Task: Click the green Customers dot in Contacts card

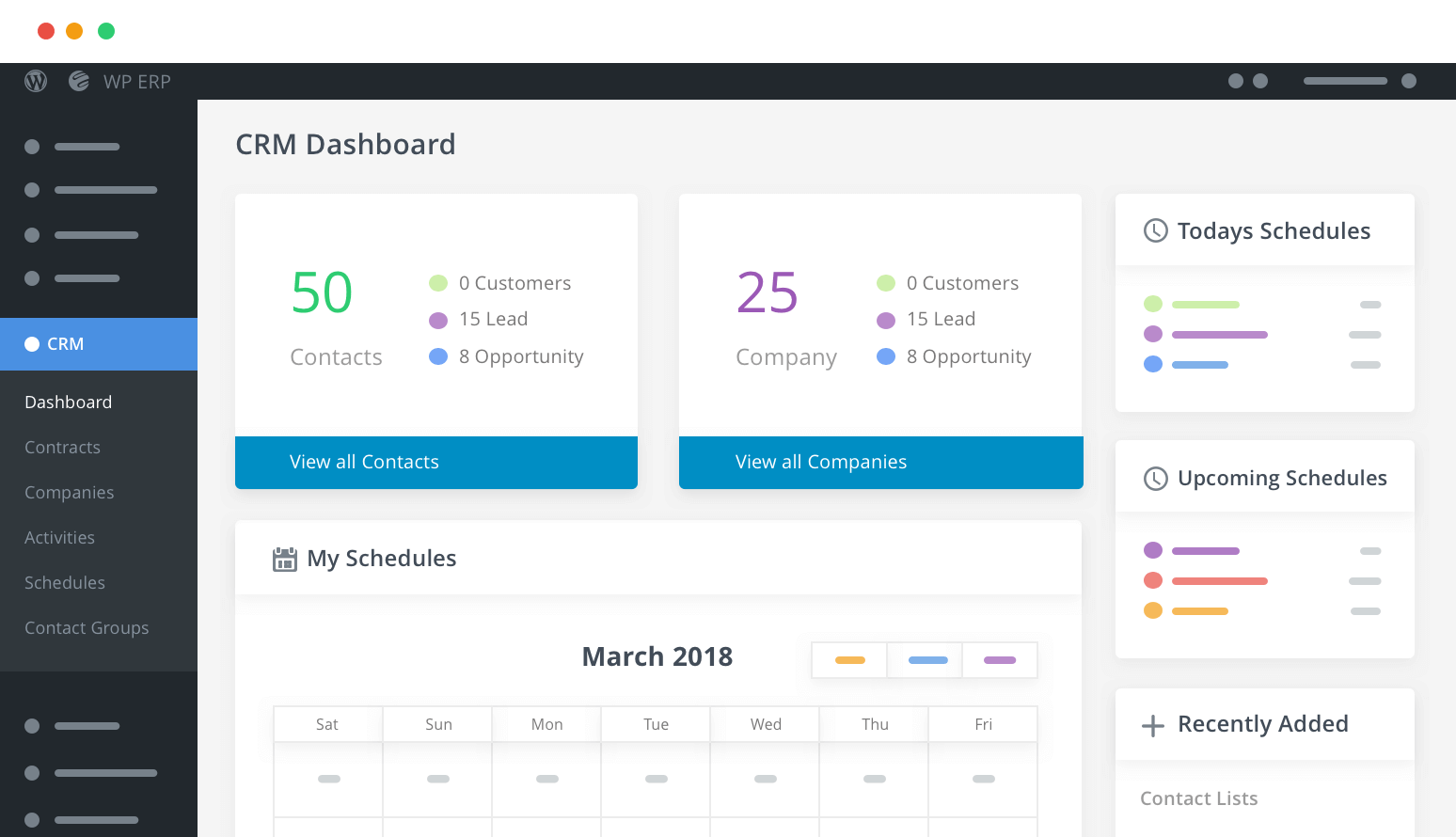Action: click(x=438, y=283)
